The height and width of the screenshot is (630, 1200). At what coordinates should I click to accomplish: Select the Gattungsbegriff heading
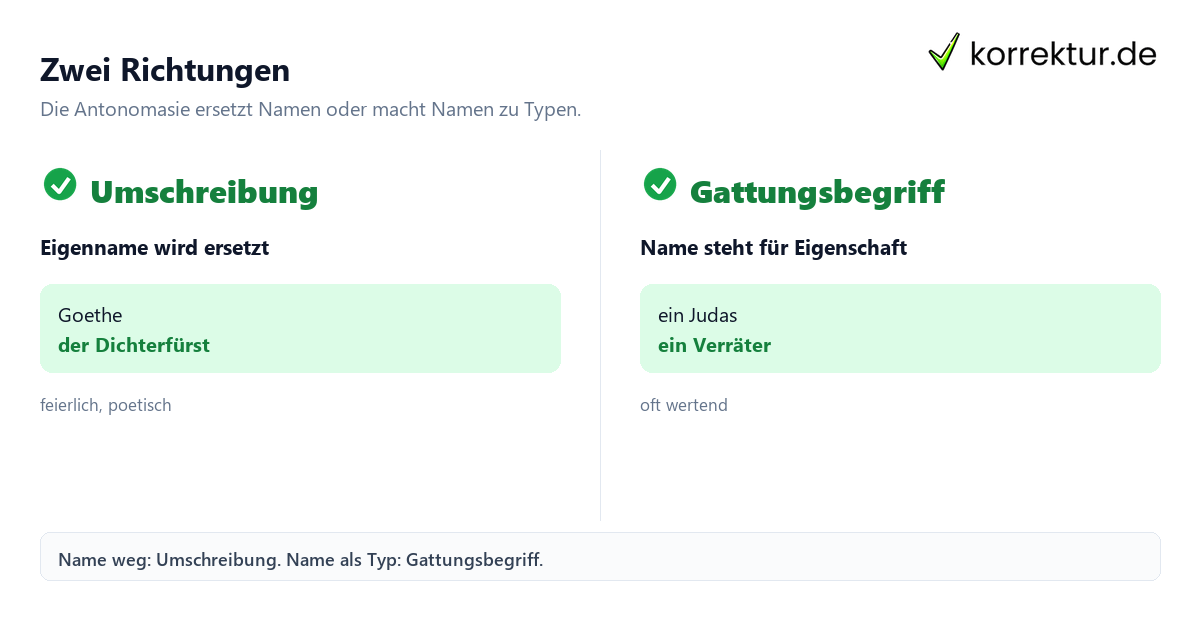point(817,191)
